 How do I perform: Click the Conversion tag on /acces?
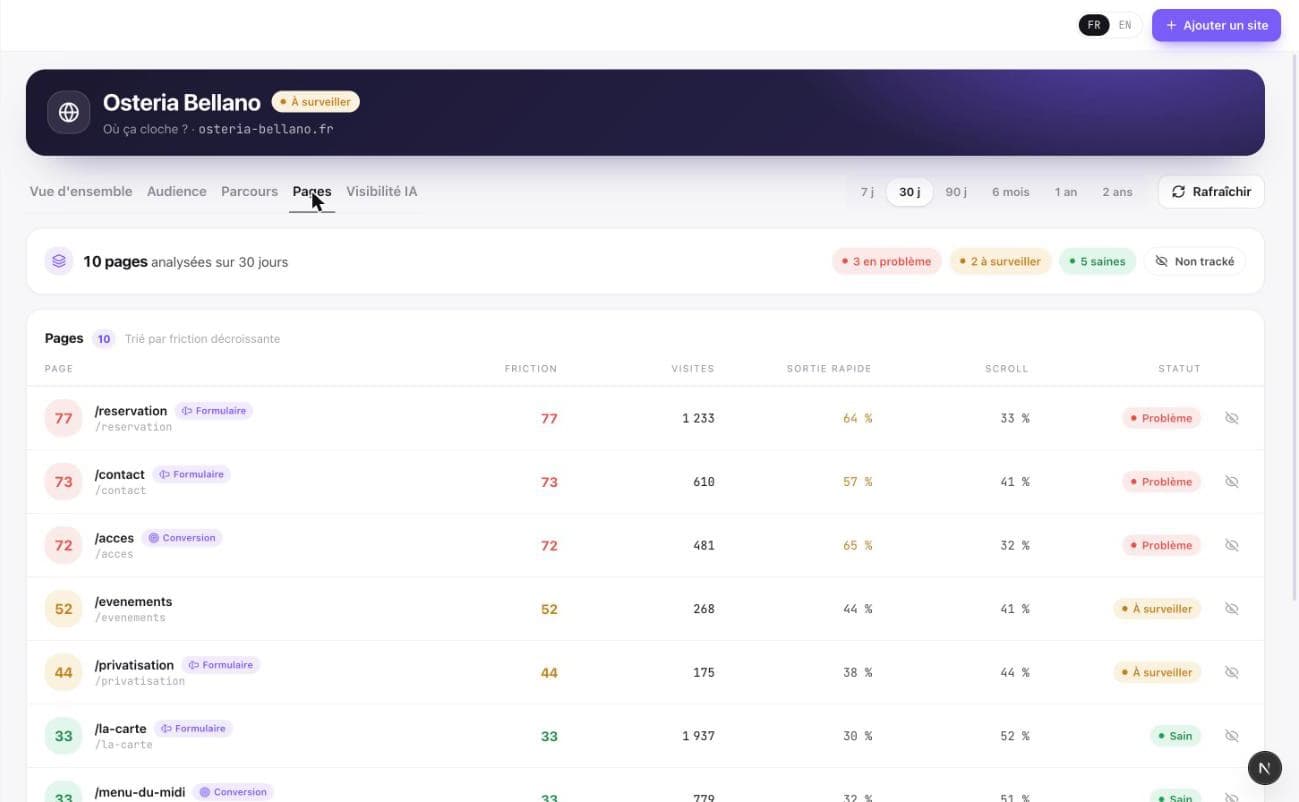pyautogui.click(x=182, y=538)
